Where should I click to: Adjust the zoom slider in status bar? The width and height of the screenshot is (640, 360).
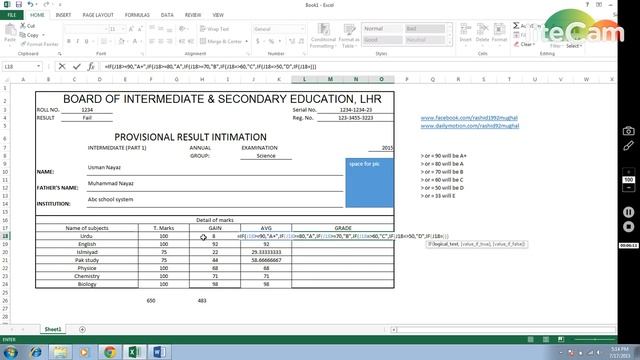[595, 339]
